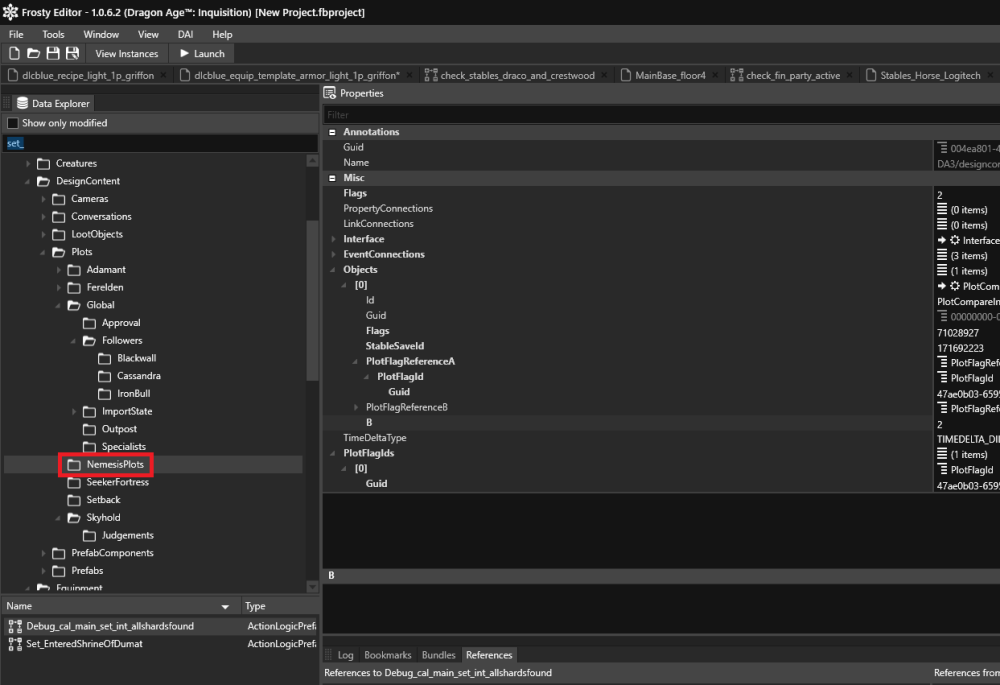The height and width of the screenshot is (685, 1000).
Task: Open the DAI menu
Action: 185,34
